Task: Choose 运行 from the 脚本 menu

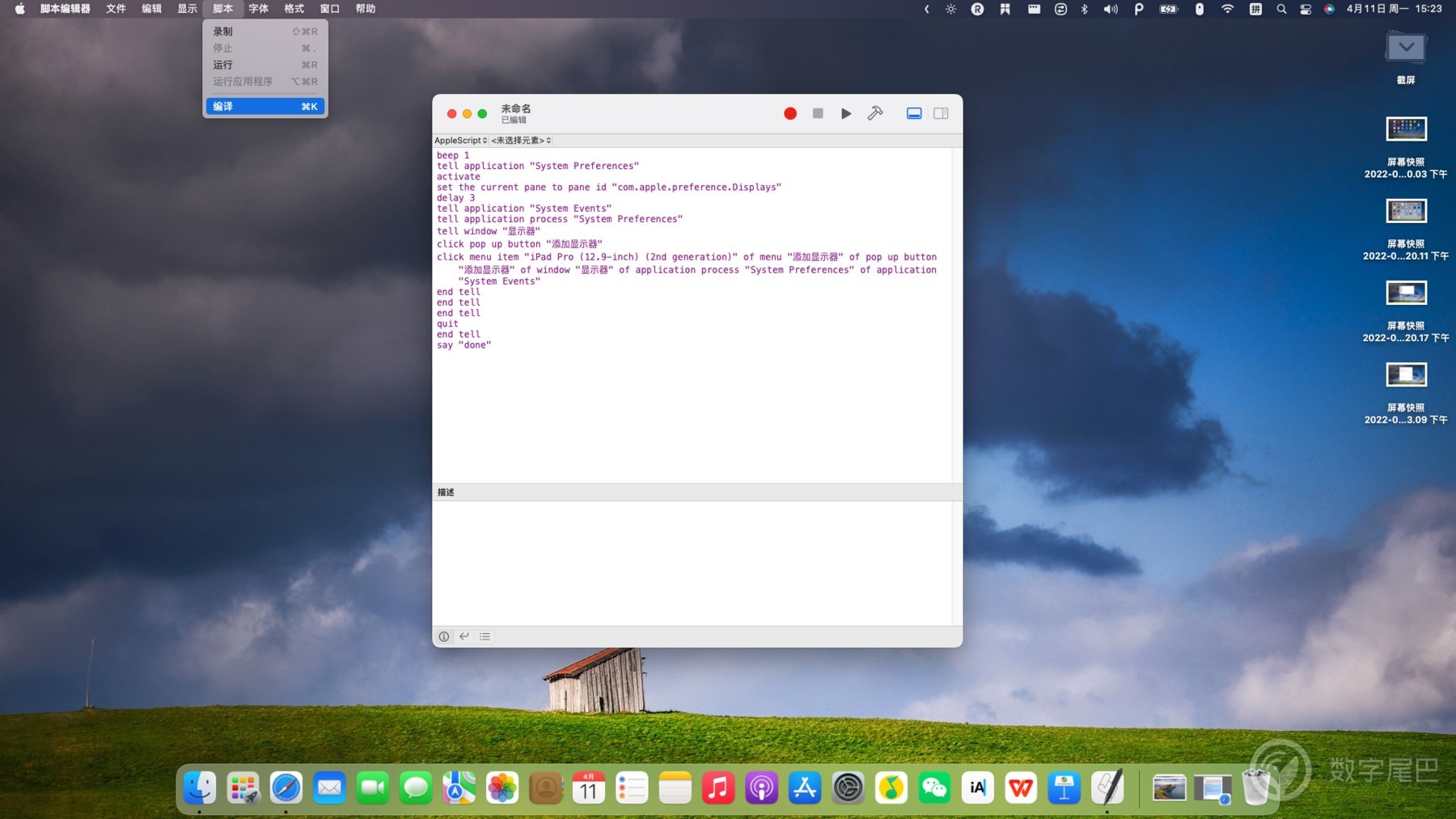Action: tap(265, 65)
